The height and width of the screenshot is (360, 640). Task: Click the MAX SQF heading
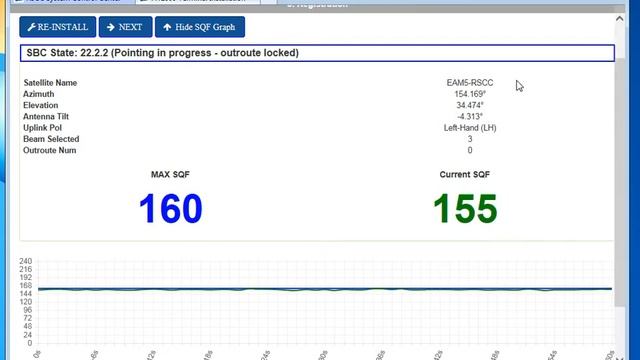coord(170,175)
